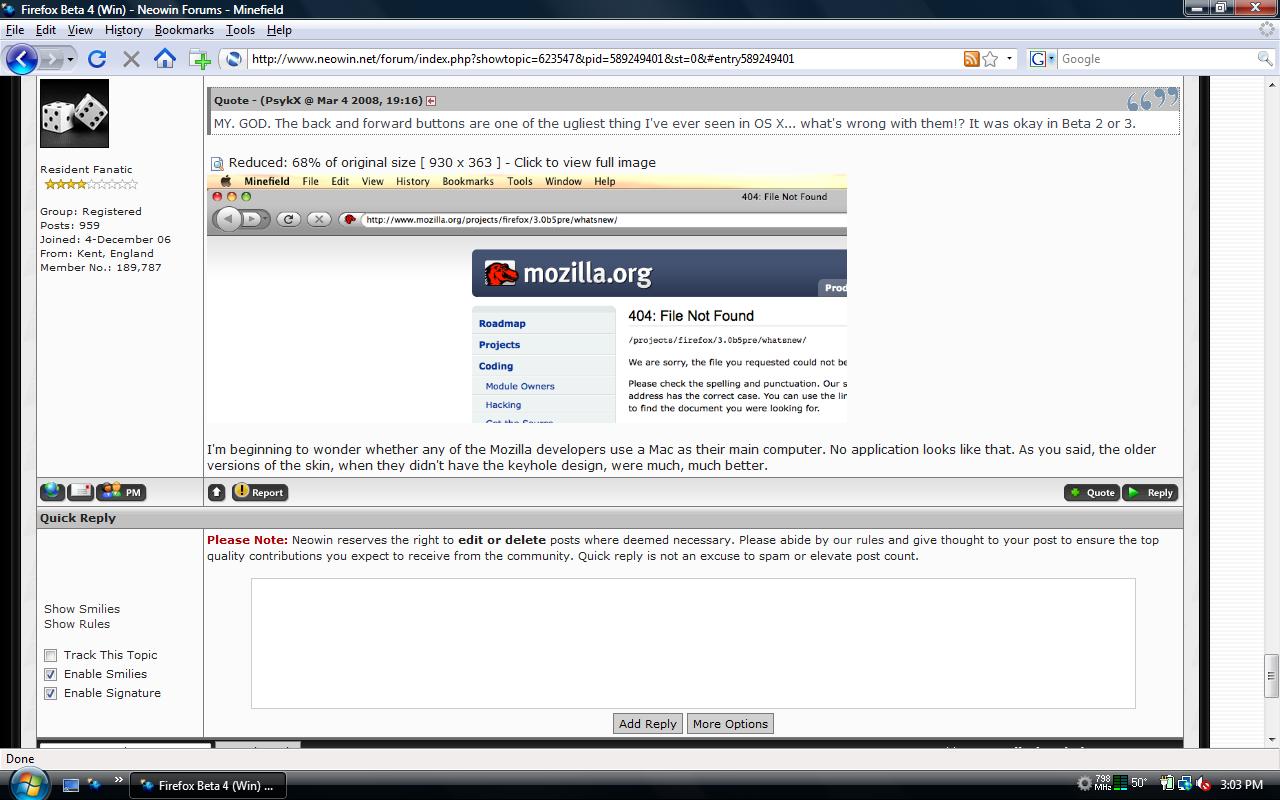Reload the current page

click(97, 59)
